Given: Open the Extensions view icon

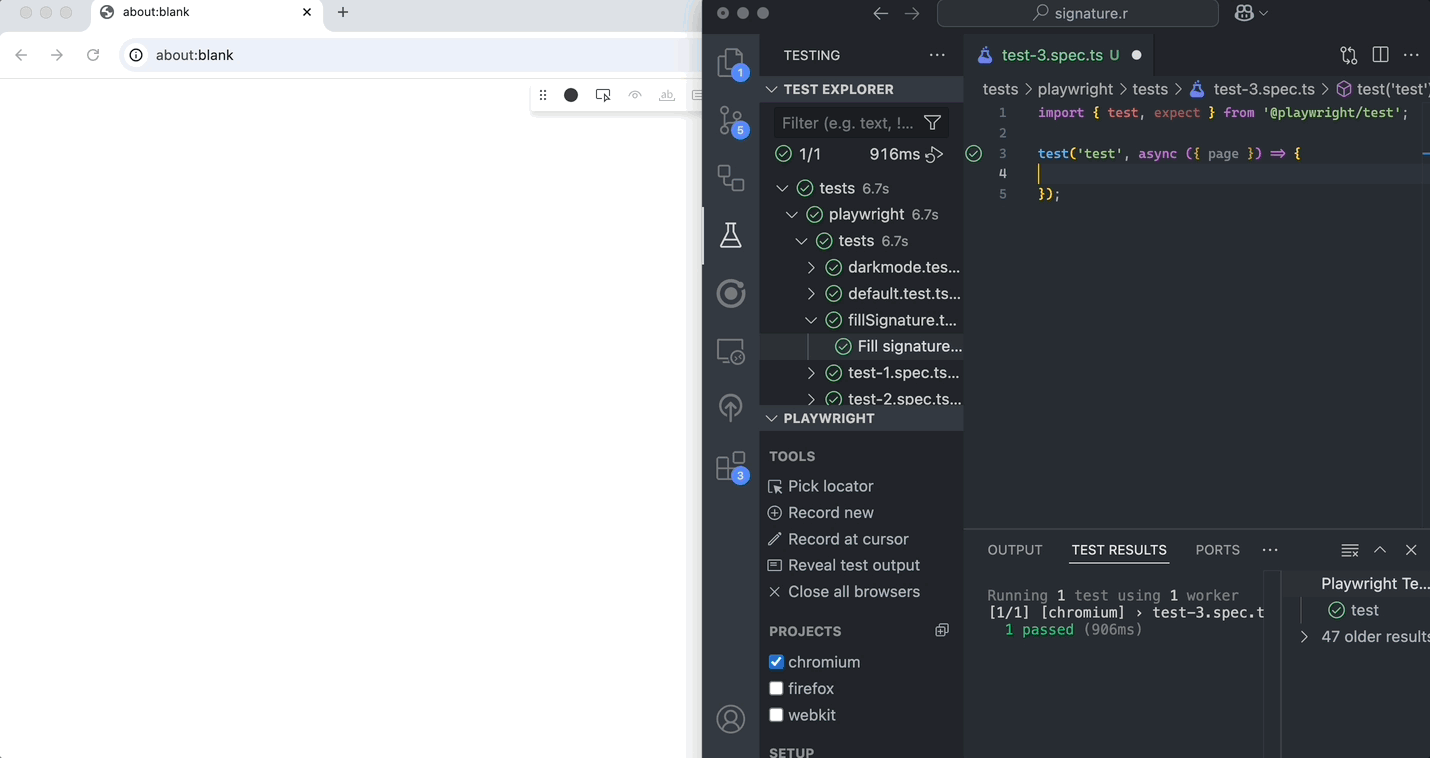Looking at the screenshot, I should (731, 467).
